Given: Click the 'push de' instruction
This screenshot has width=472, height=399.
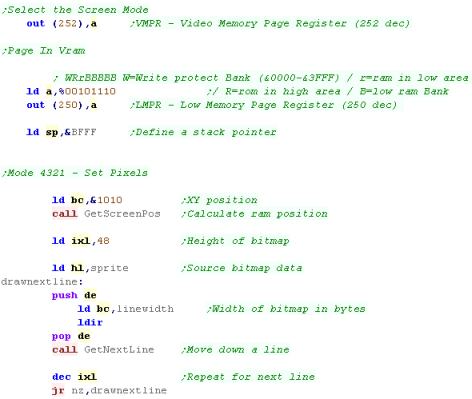Looking at the screenshot, I should click(74, 295).
